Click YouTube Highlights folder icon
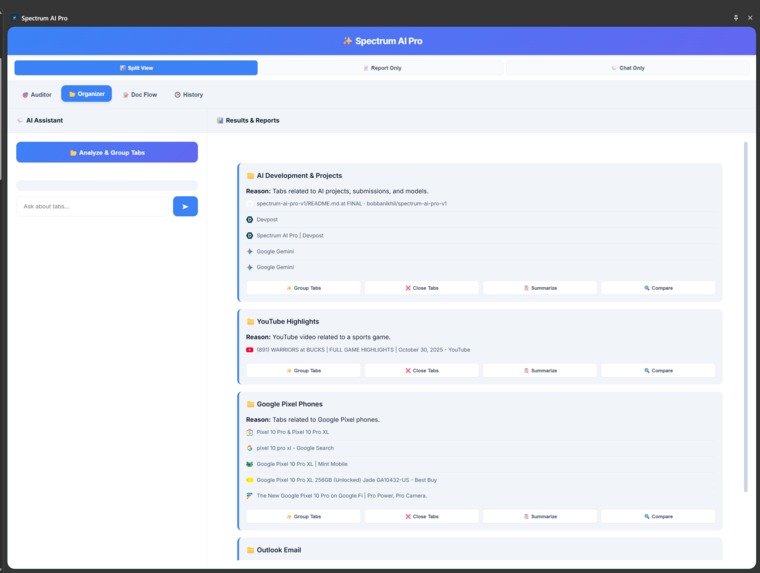 251,321
